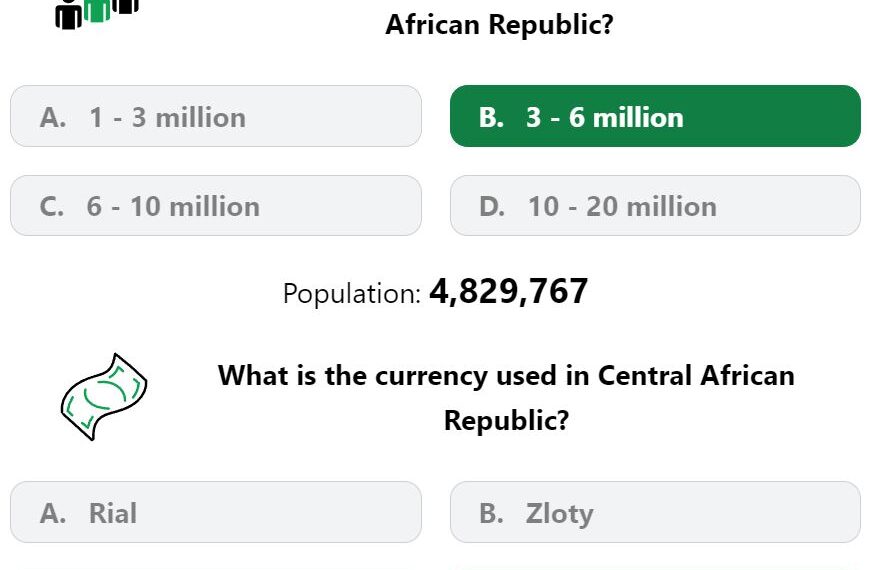870x570 pixels.
Task: Click the 'B.' letter on green answer
Action: coord(492,118)
